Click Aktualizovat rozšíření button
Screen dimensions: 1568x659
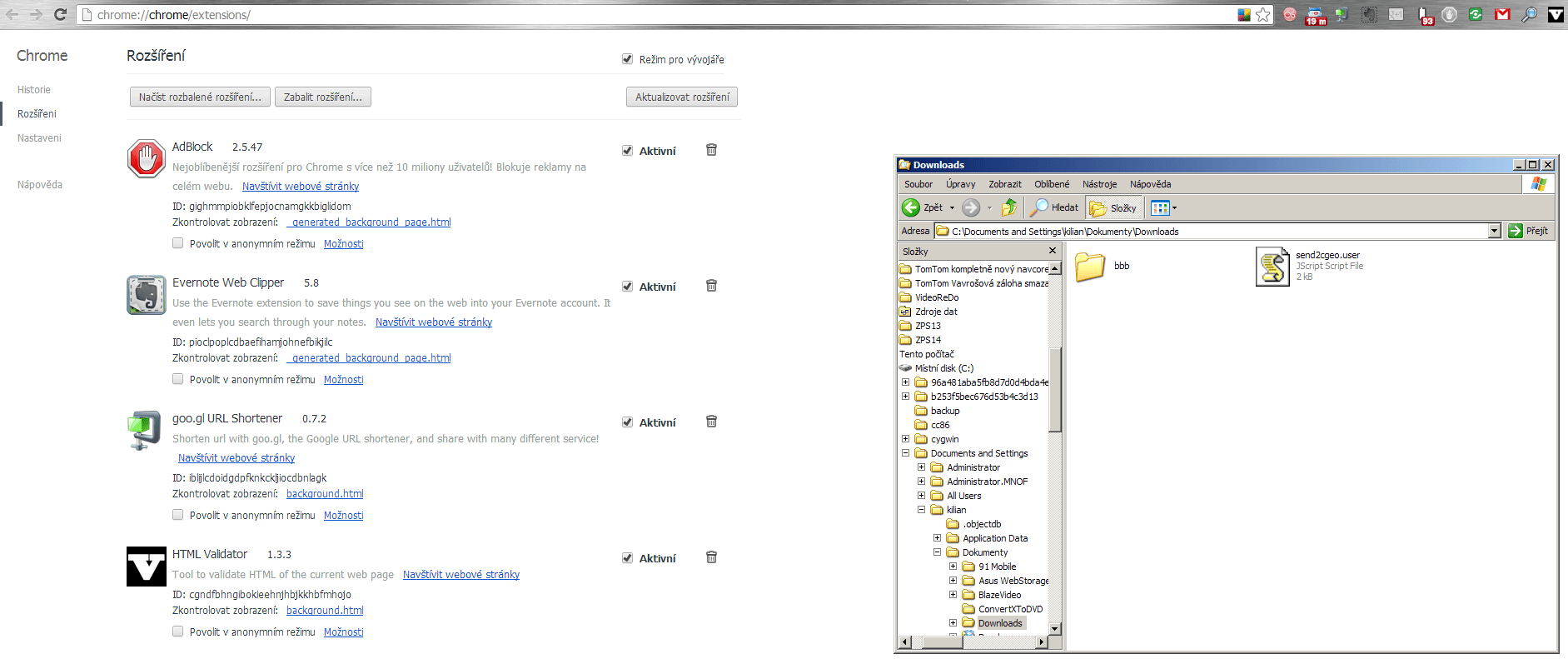click(682, 97)
